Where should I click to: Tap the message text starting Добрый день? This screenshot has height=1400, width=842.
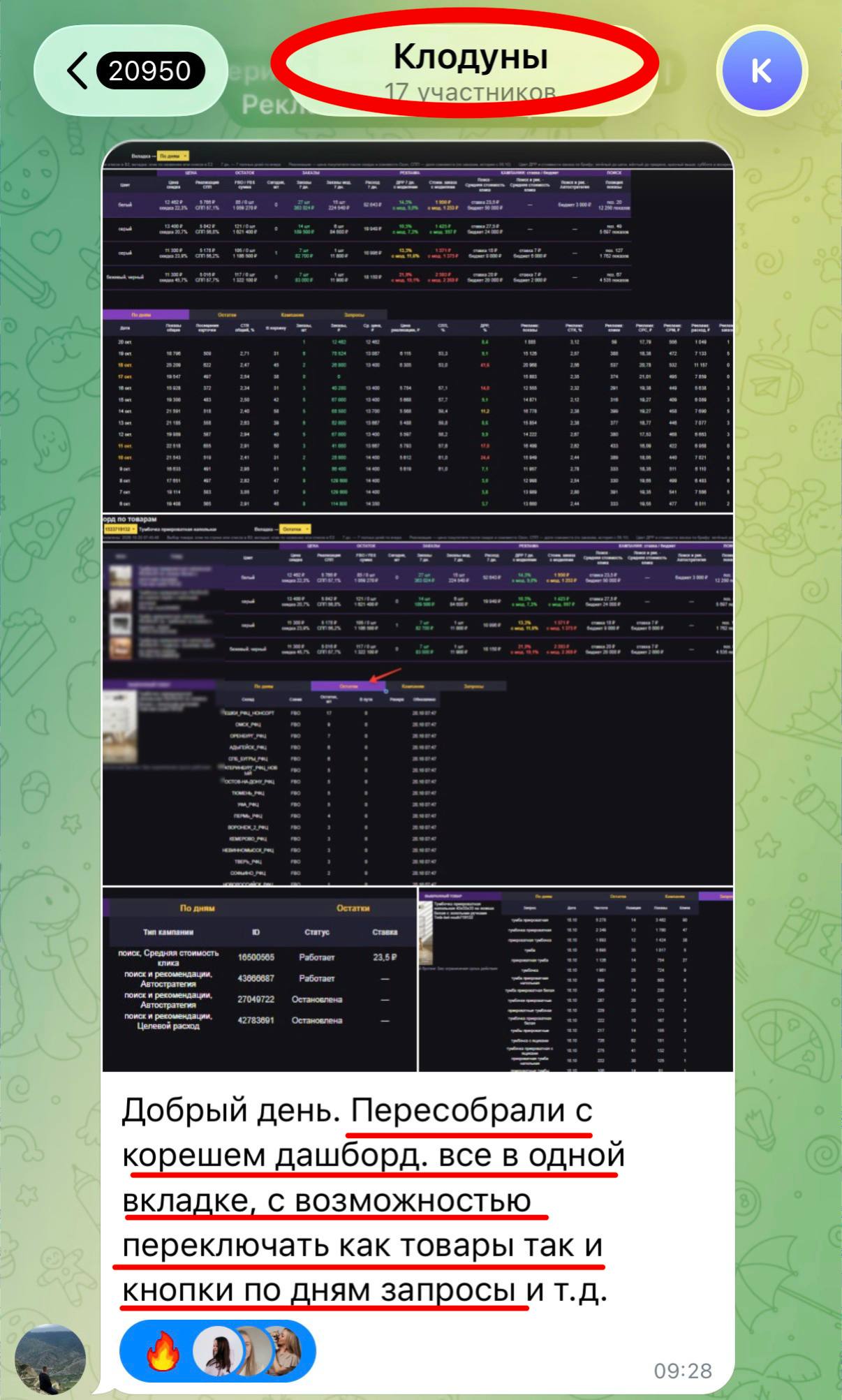[373, 1201]
